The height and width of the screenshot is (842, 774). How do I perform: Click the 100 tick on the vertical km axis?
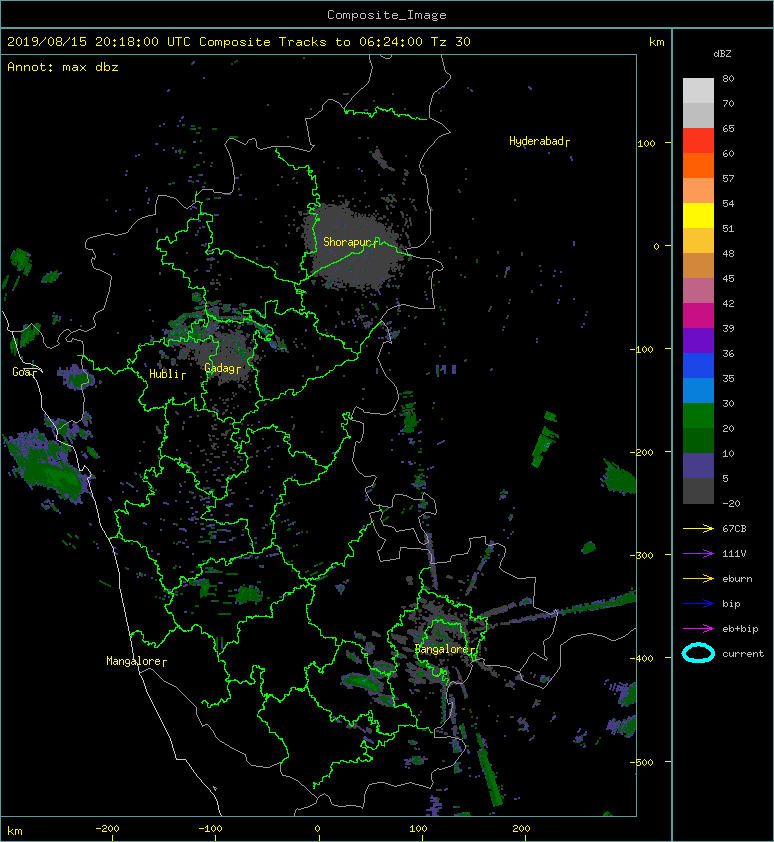coord(647,143)
